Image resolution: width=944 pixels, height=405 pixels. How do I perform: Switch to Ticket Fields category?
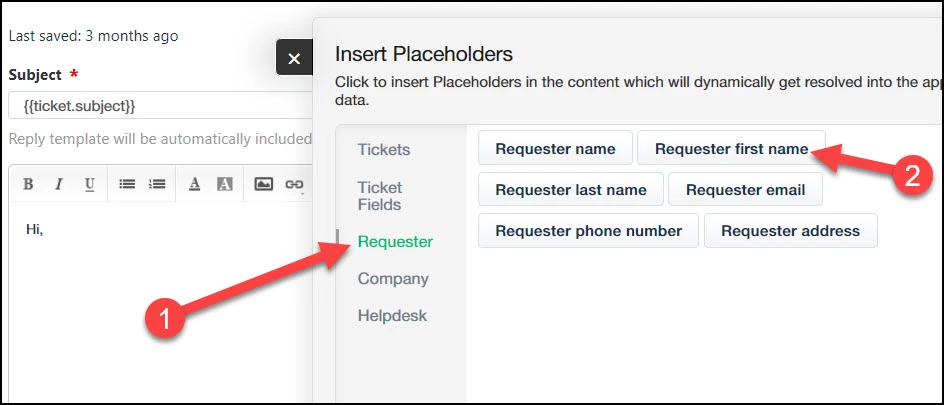[380, 196]
